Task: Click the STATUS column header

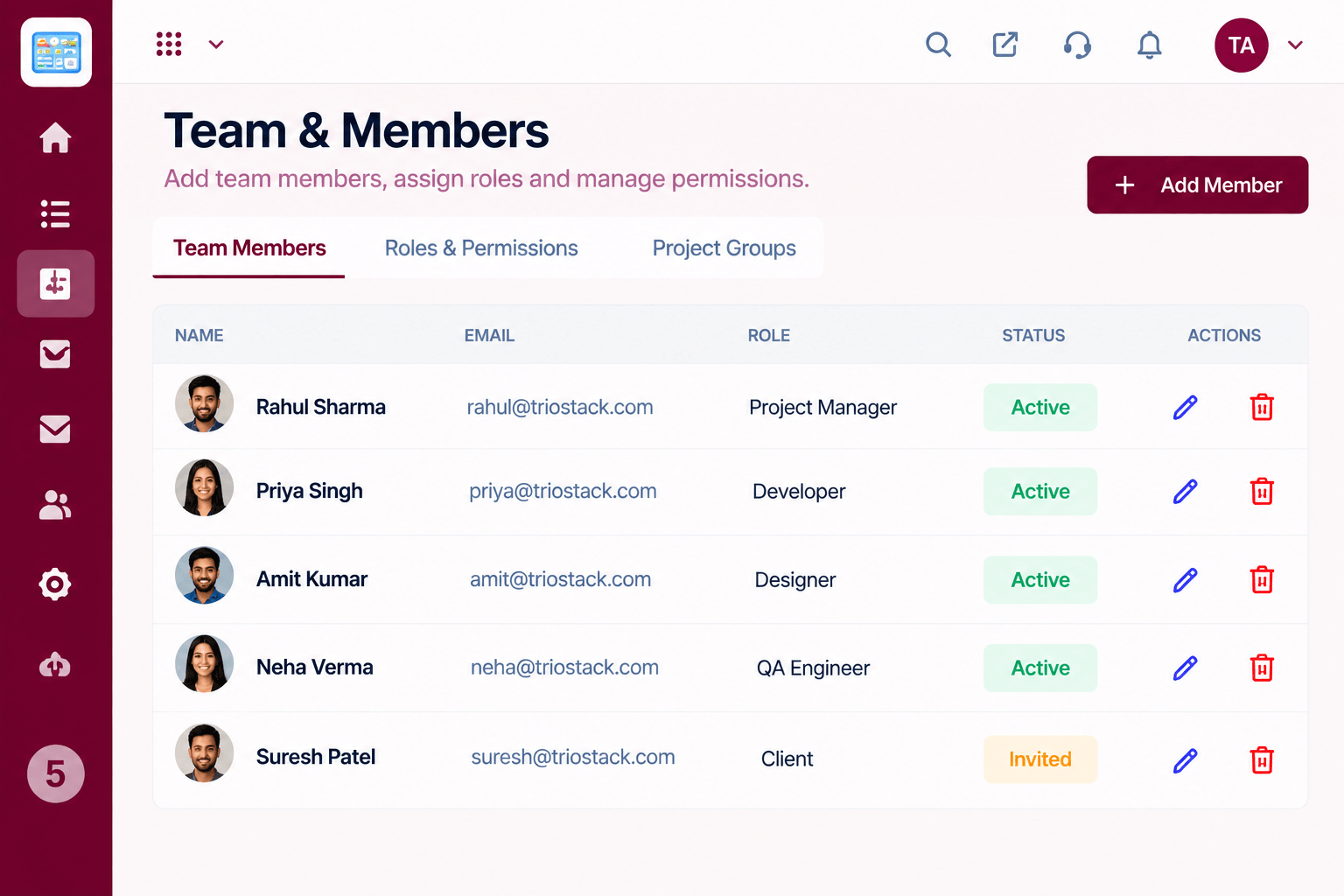Action: point(1033,335)
